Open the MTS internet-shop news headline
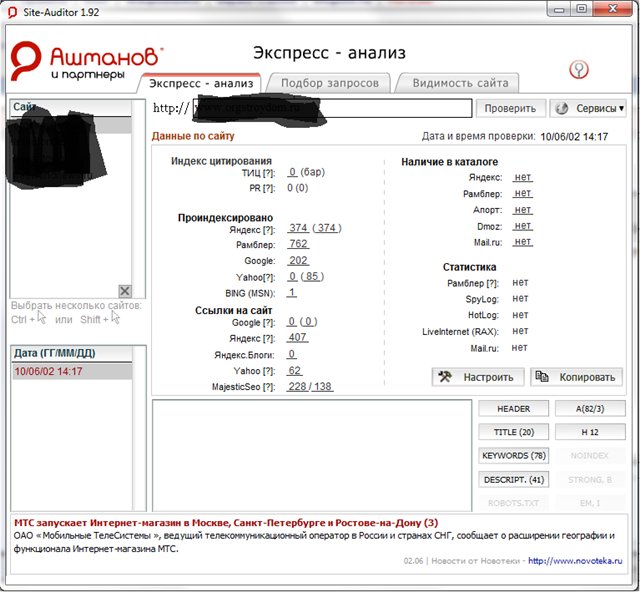Screen dimensions: 640x592 225,523
